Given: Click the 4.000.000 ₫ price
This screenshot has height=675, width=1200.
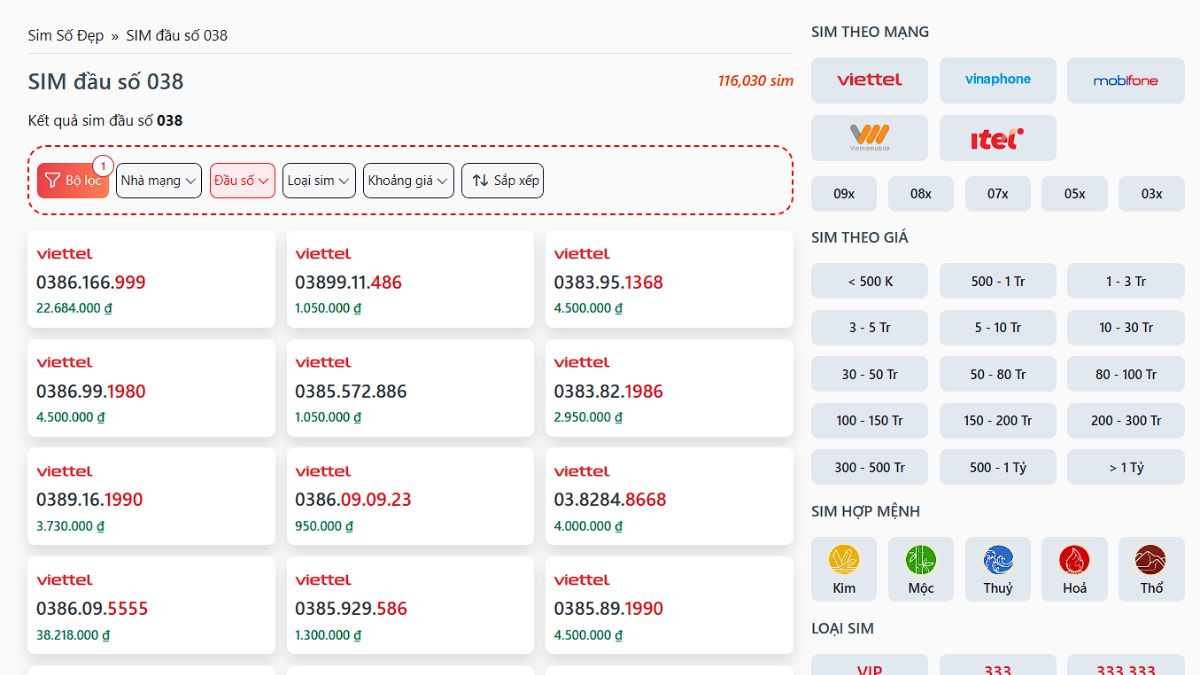Looking at the screenshot, I should (x=588, y=526).
